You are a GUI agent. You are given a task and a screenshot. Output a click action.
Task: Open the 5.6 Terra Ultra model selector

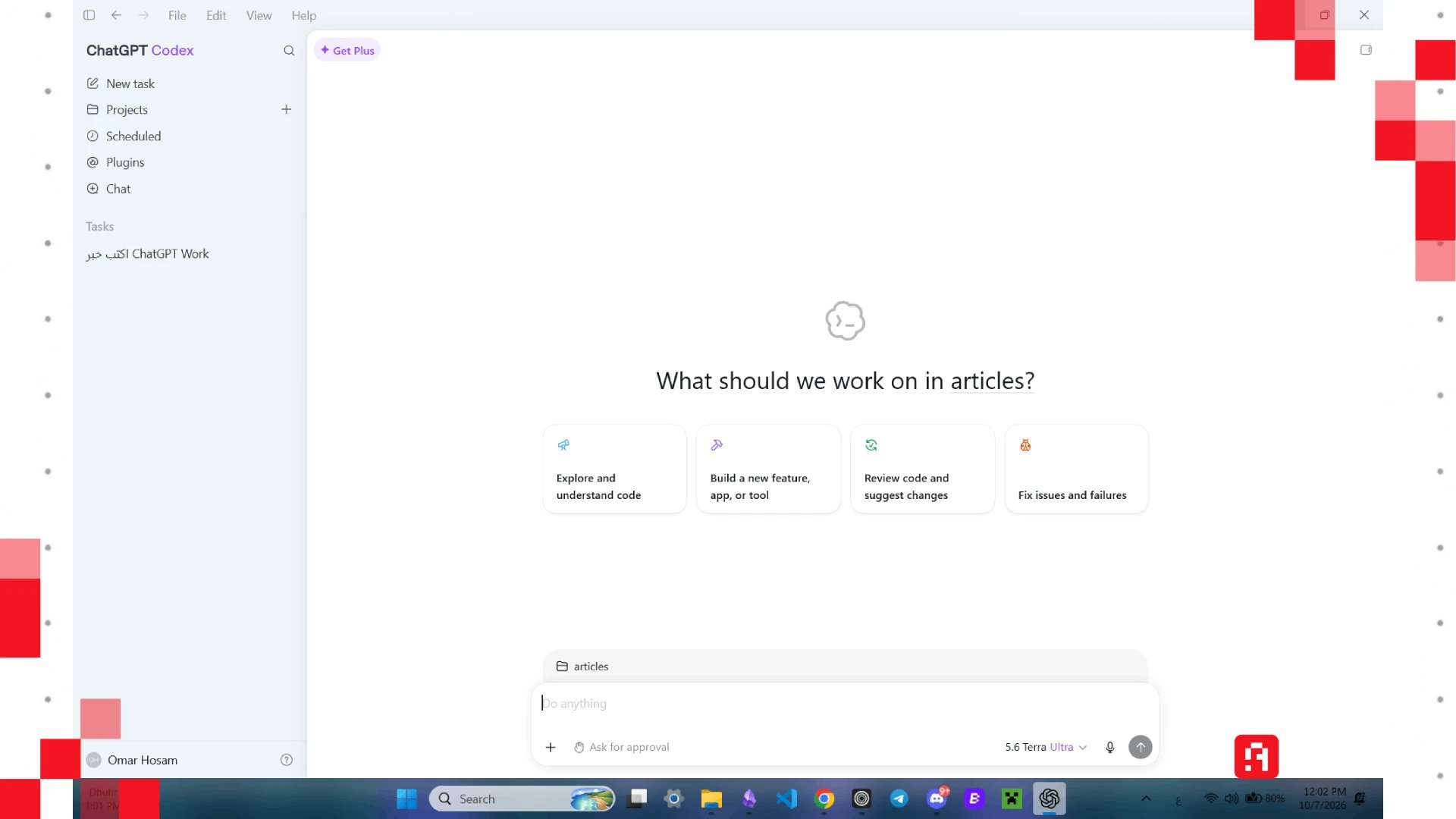click(x=1046, y=747)
